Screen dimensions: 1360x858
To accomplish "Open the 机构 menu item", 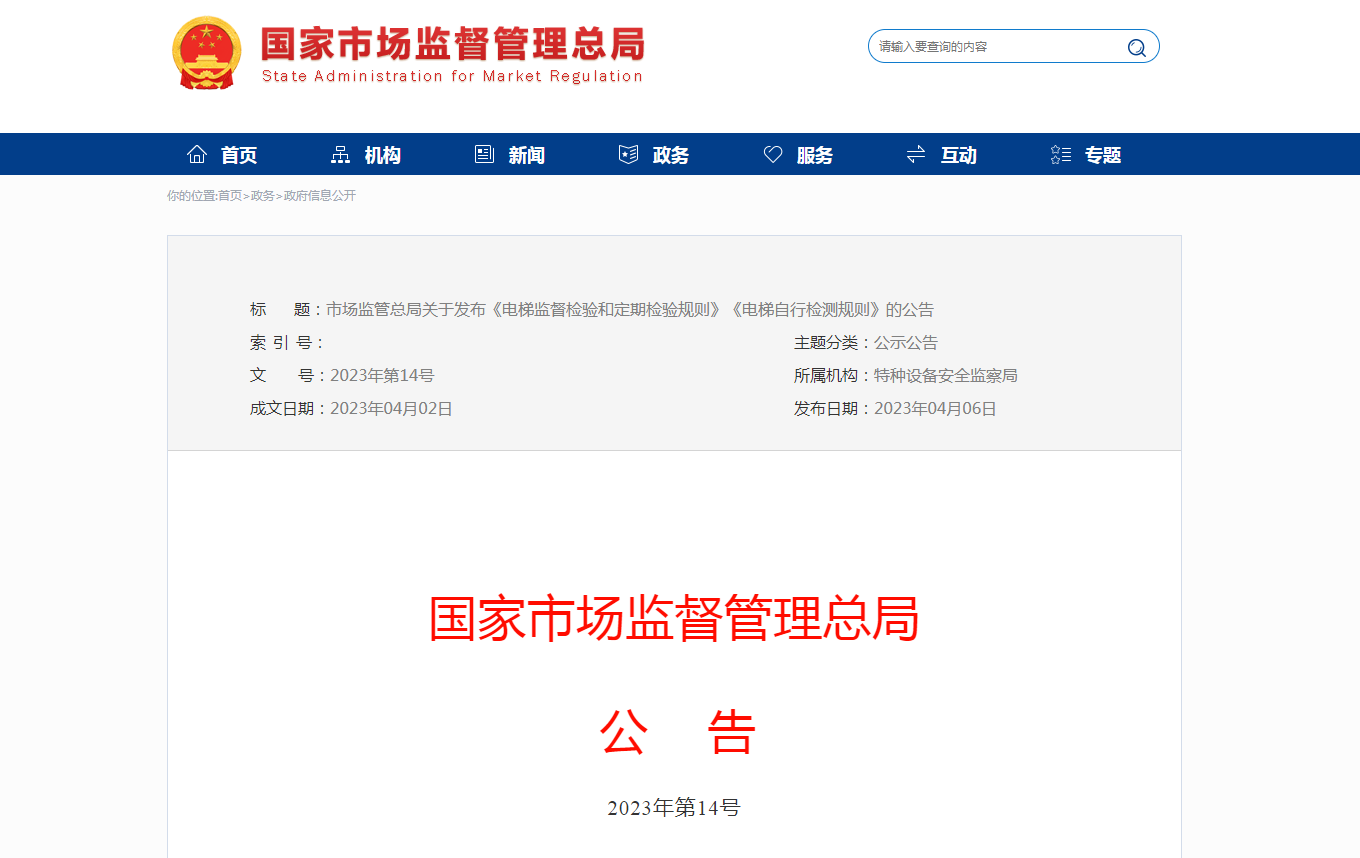I will coord(383,155).
